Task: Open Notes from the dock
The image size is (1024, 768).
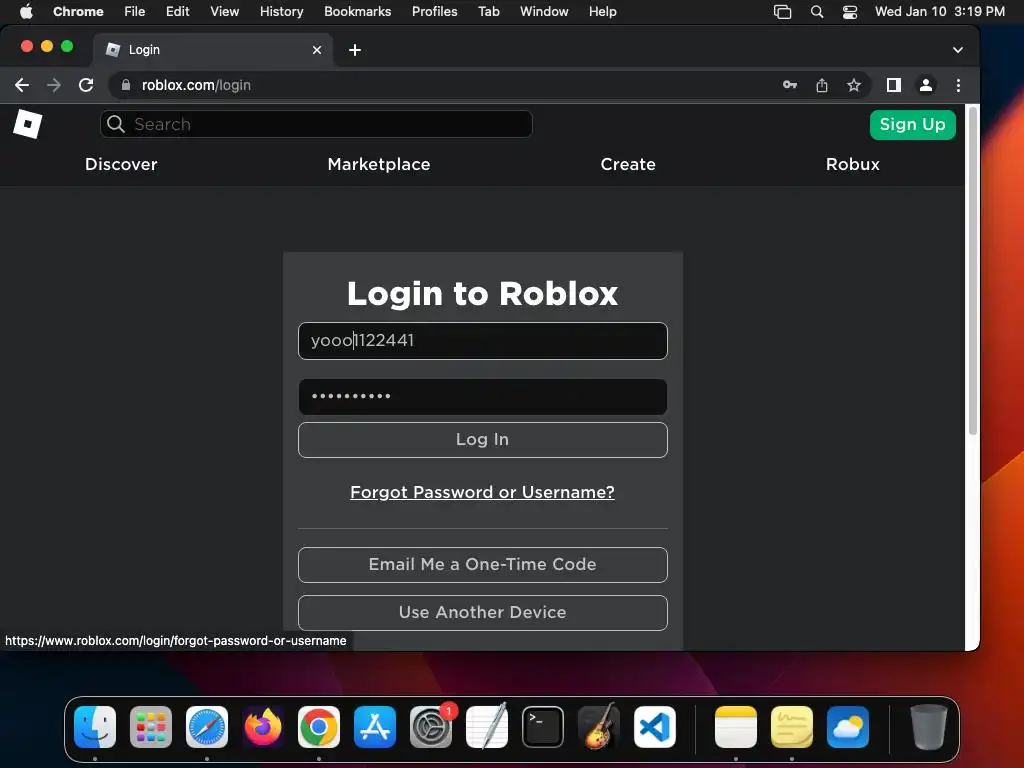Action: (736, 727)
